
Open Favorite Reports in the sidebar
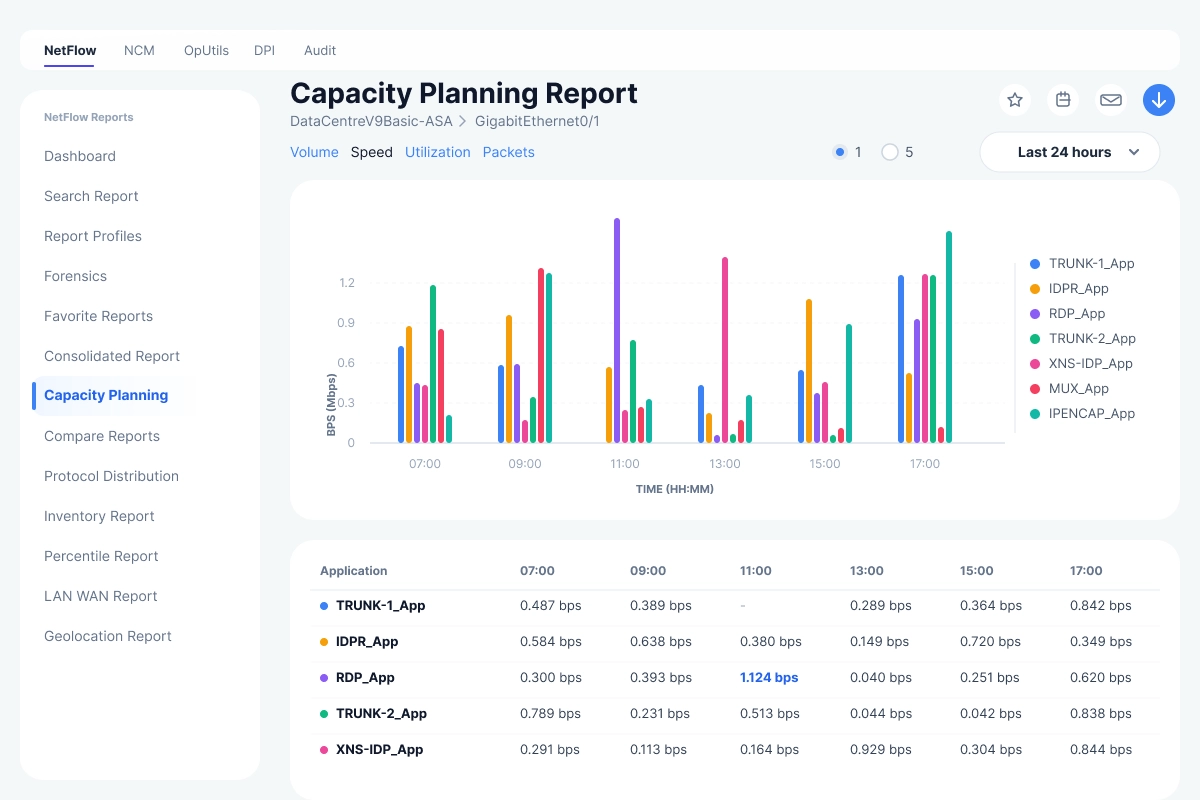98,316
